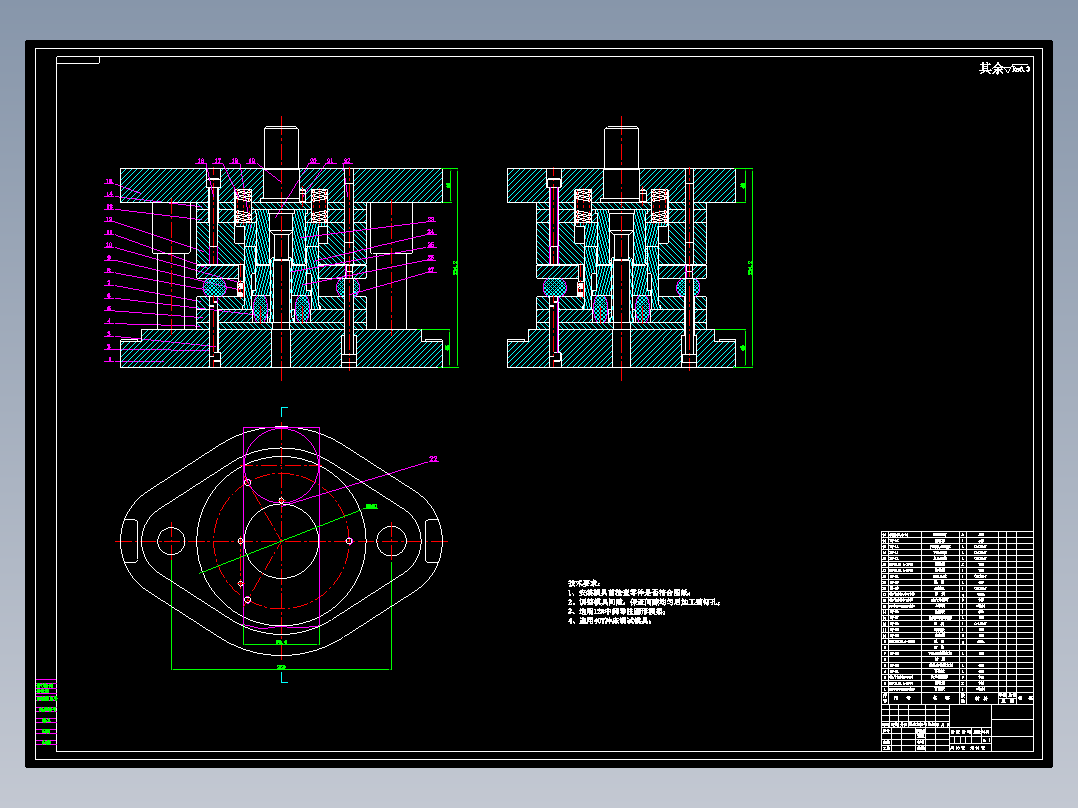Click part balloon number 4 on the left side
The height and width of the screenshot is (808, 1078).
109,321
